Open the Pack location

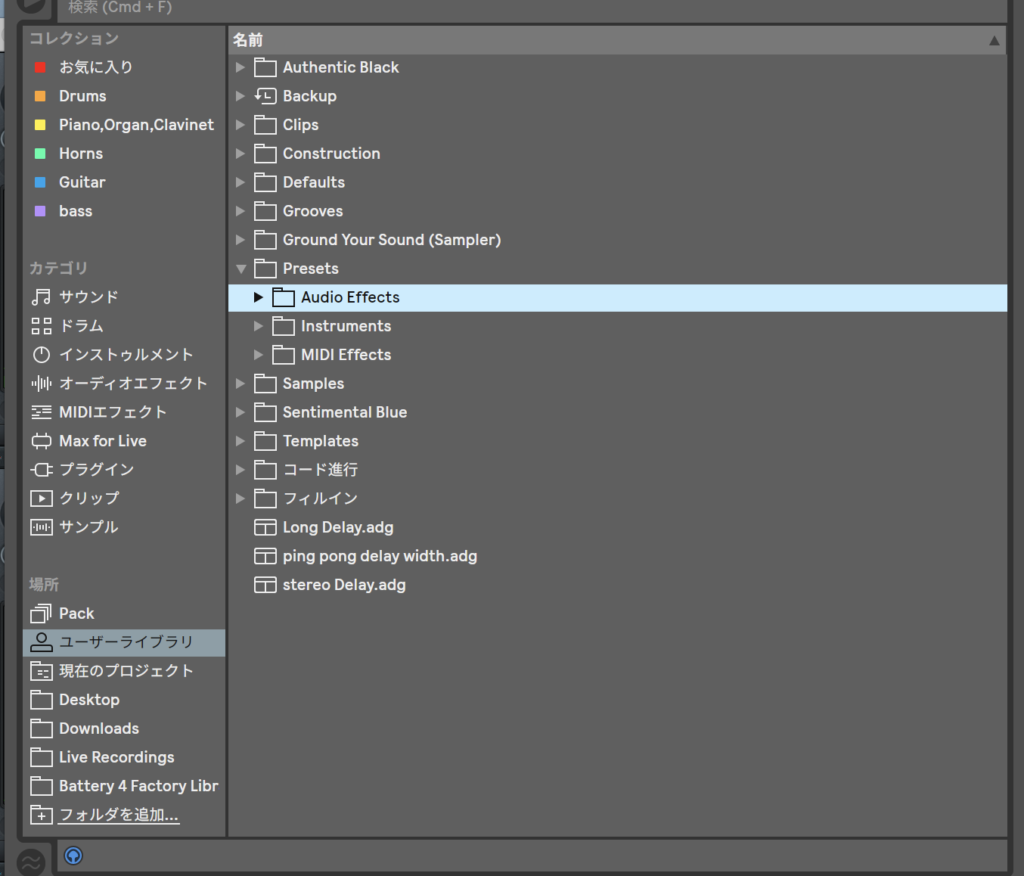[x=76, y=613]
